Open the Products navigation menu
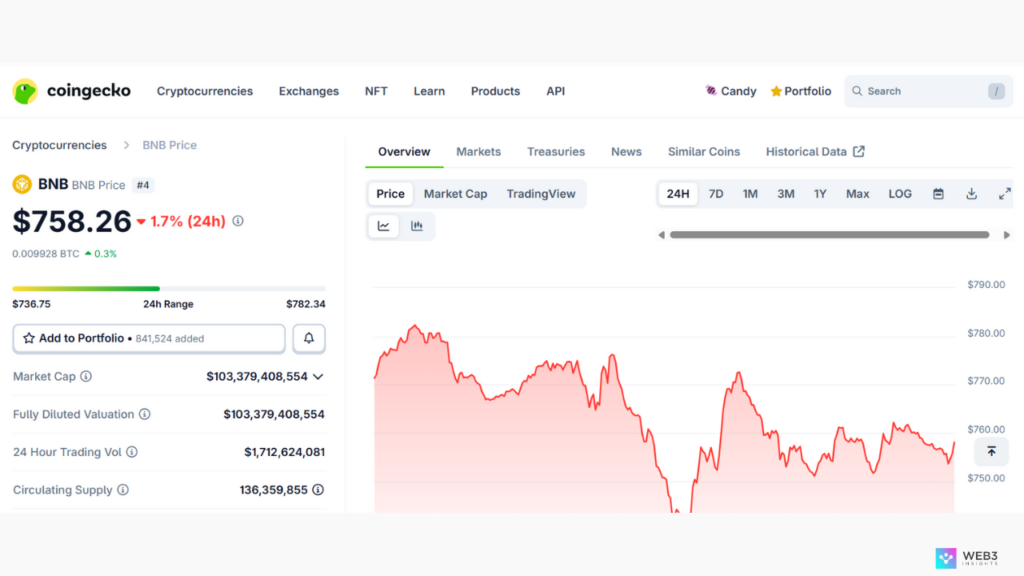 [x=495, y=91]
